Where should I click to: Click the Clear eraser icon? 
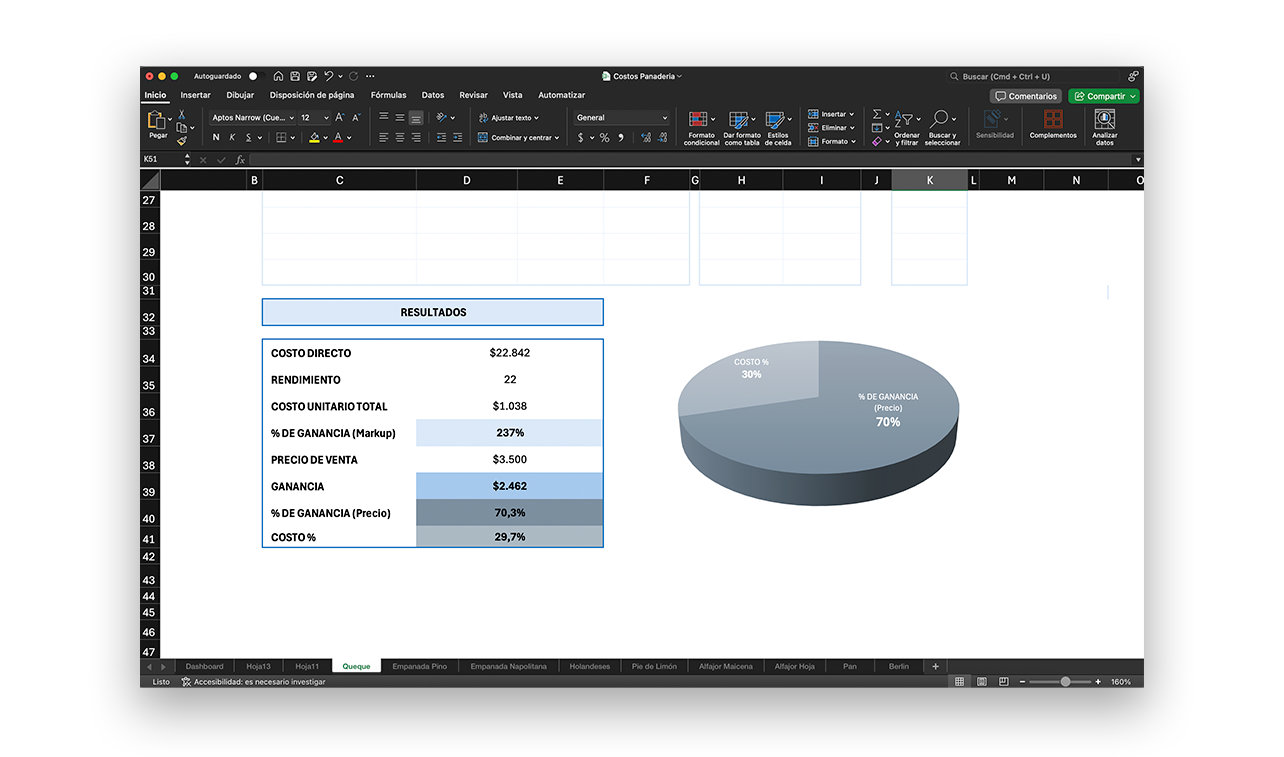click(x=876, y=142)
